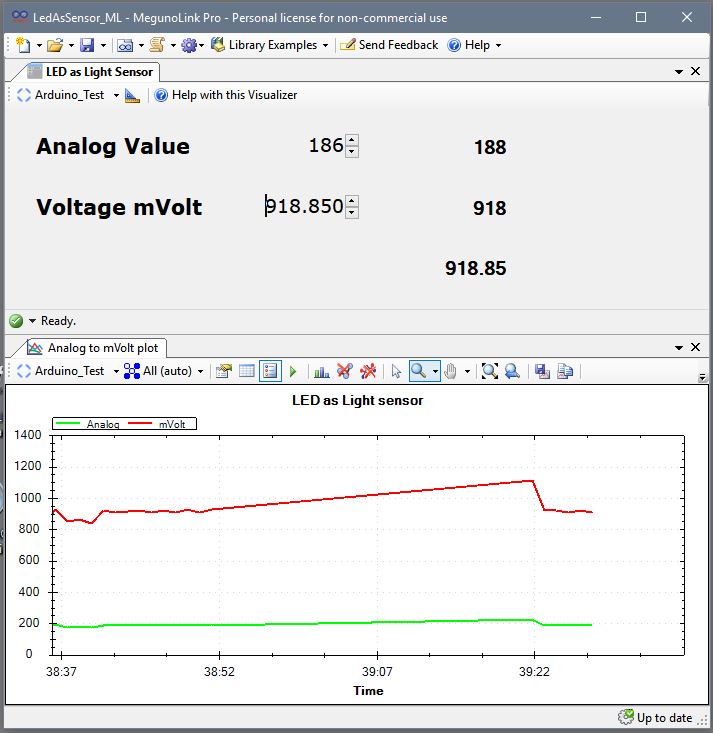This screenshot has width=713, height=733.
Task: Click Send Feedback button
Action: point(389,45)
